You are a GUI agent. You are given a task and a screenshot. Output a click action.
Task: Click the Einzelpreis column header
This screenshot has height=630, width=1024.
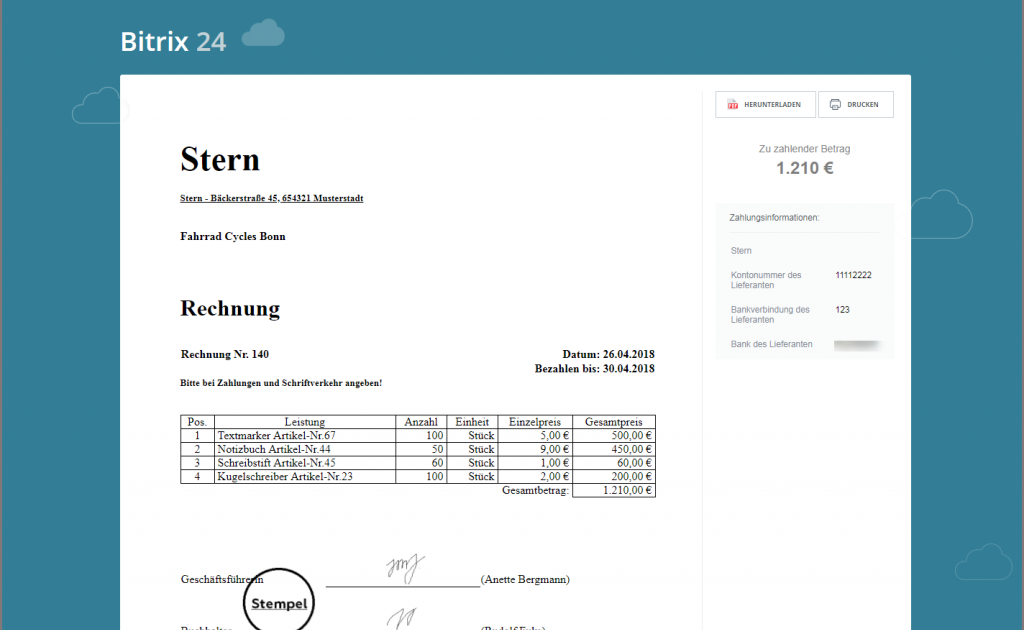(x=535, y=422)
